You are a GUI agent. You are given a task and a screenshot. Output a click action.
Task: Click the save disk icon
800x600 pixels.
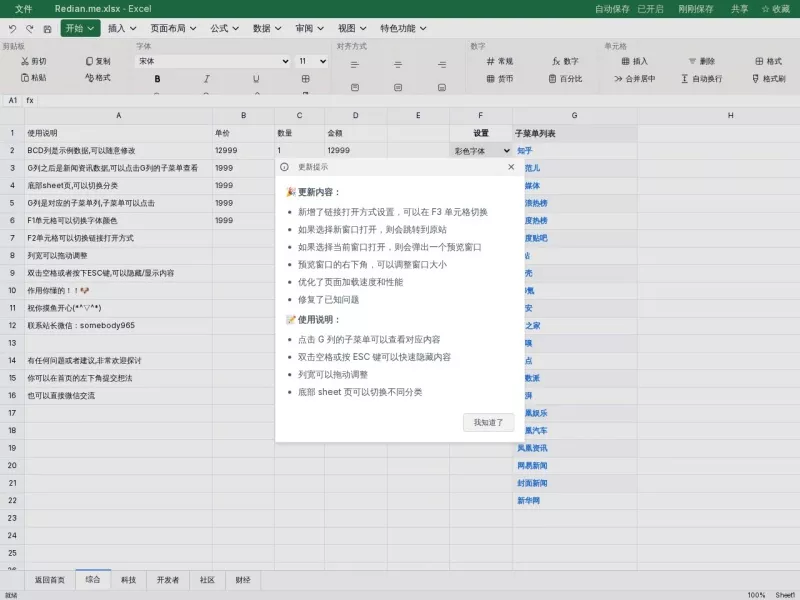tap(47, 29)
